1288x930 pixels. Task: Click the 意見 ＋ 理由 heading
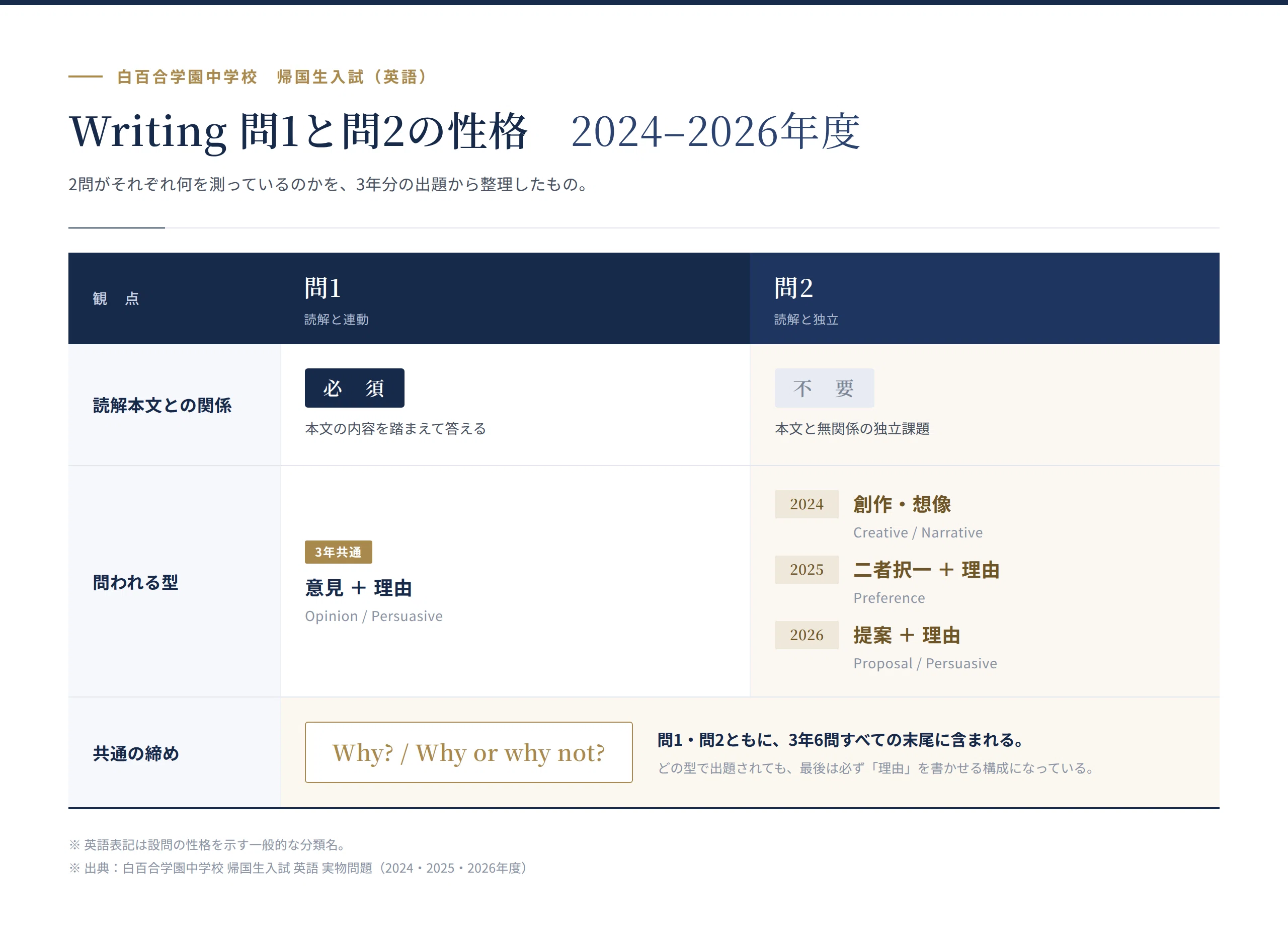[x=358, y=587]
